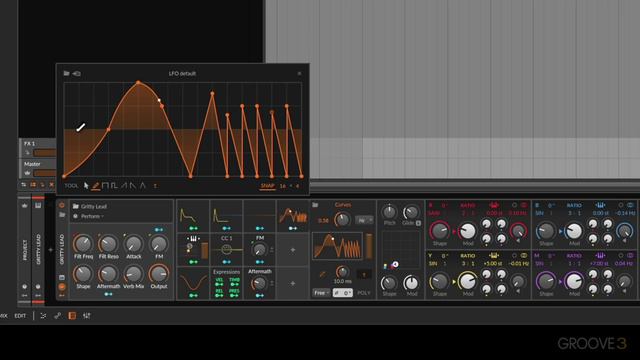Add modulator in the upper empty plus slot
This screenshot has width=640, height=360.
293,249
